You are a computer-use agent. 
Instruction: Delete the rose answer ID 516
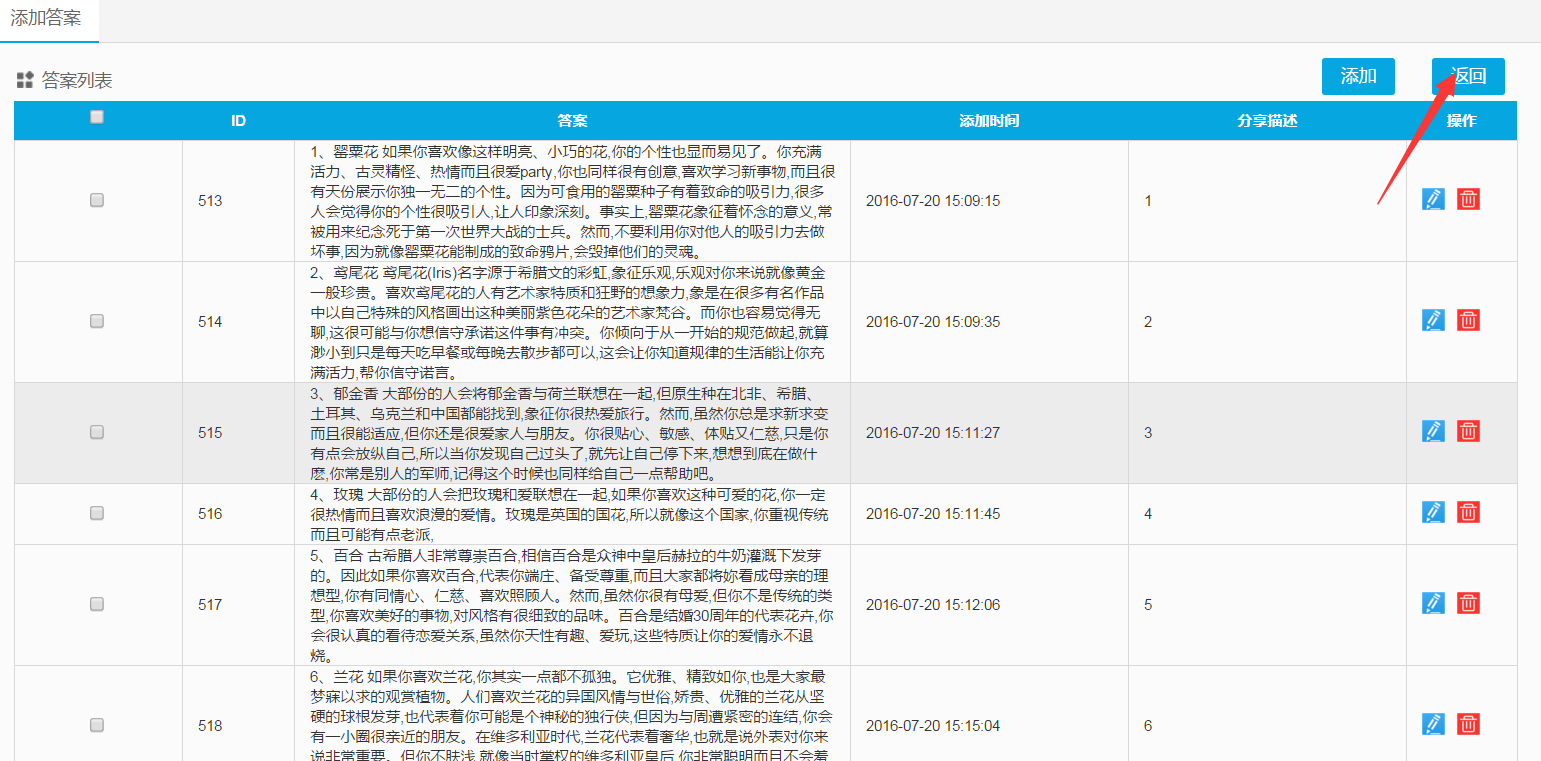1468,512
